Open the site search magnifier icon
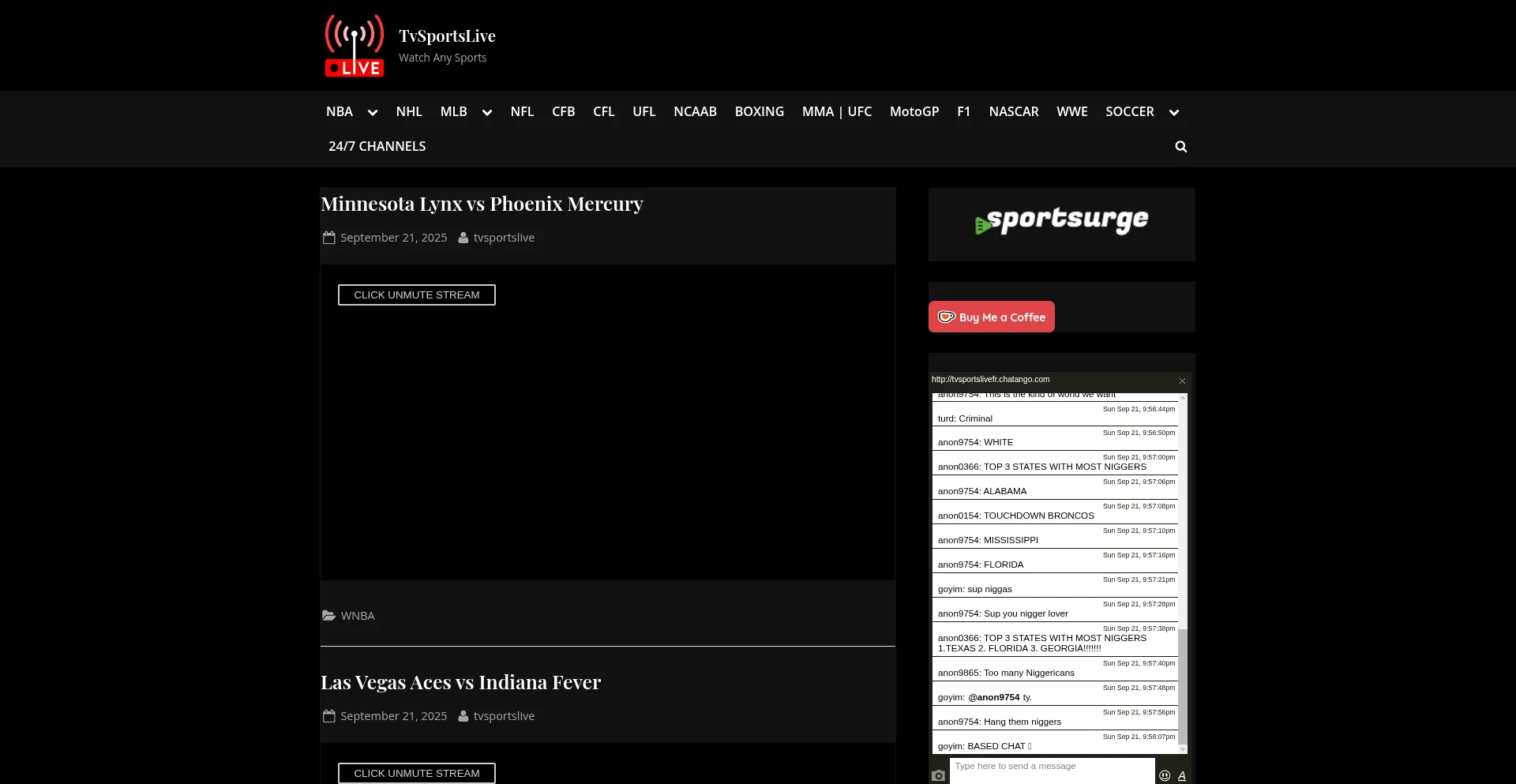Image resolution: width=1516 pixels, height=784 pixels. 1180,147
